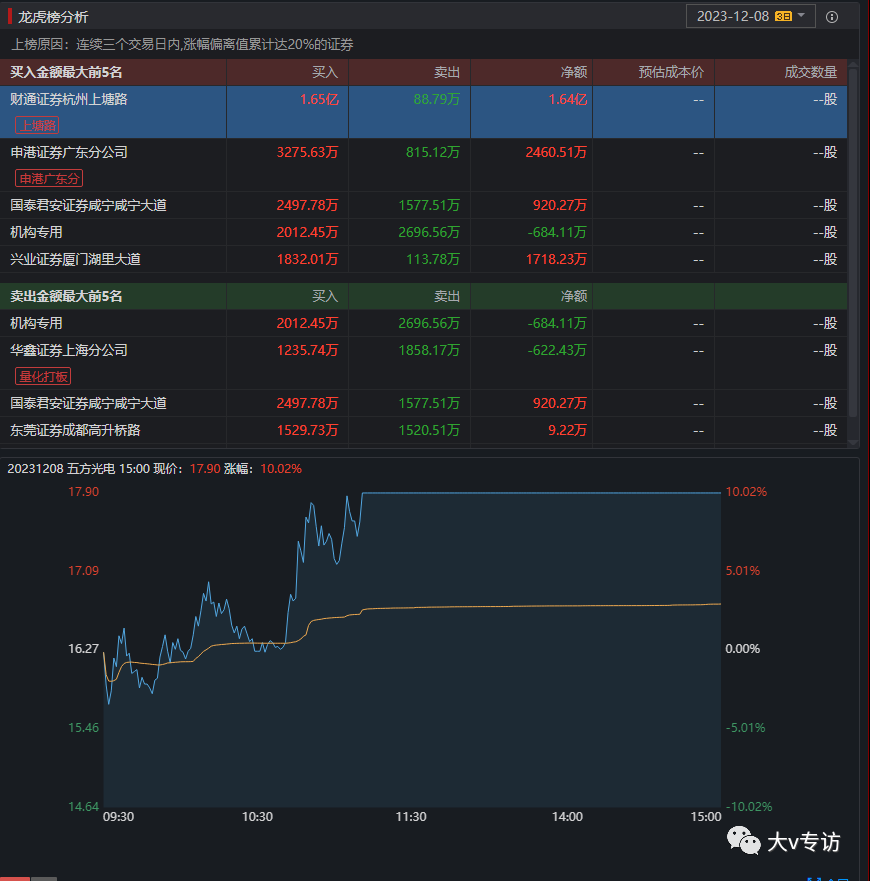The width and height of the screenshot is (870, 881).
Task: Click the 预估成本价 column header
Action: pyautogui.click(x=671, y=72)
